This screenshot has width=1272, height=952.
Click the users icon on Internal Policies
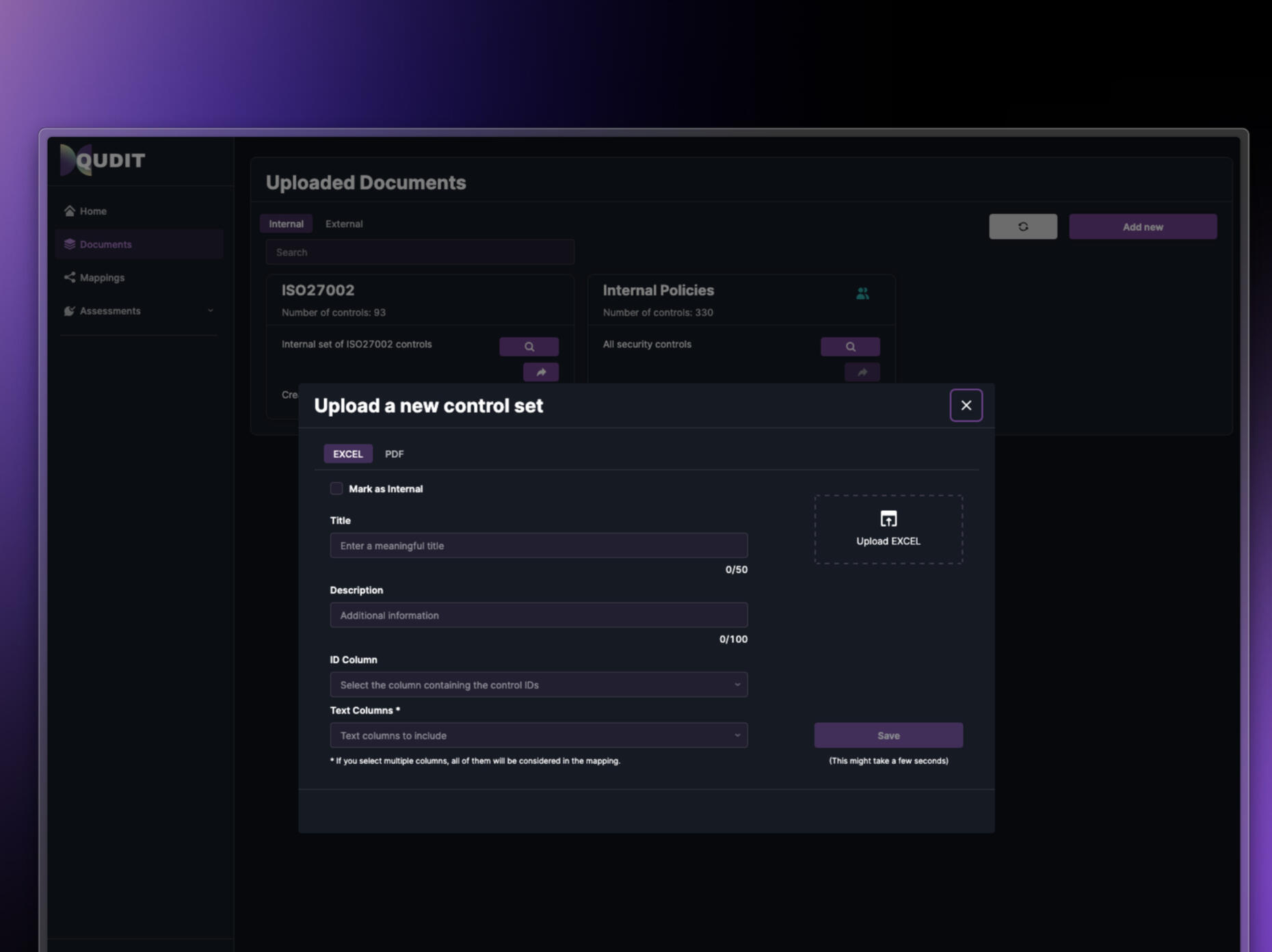click(x=862, y=293)
